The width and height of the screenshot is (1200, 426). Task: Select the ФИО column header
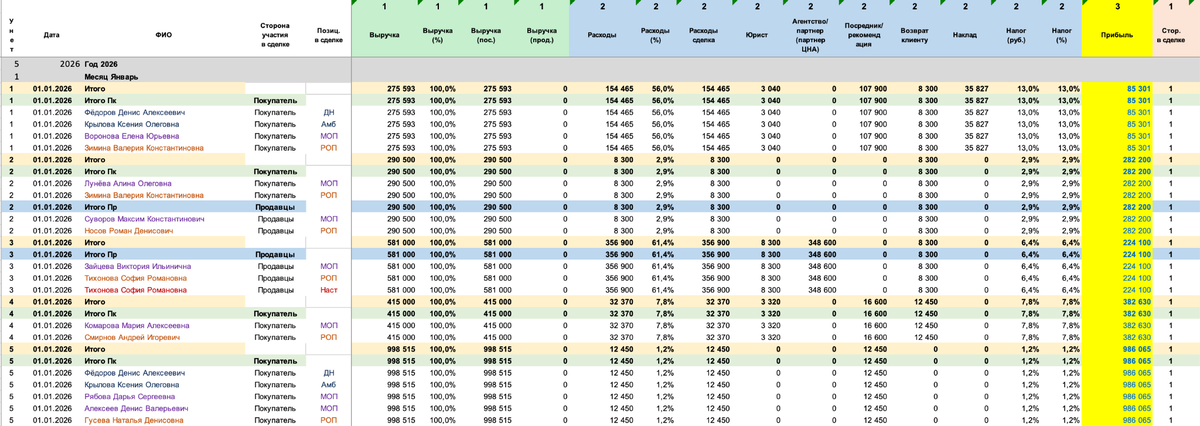pos(164,34)
